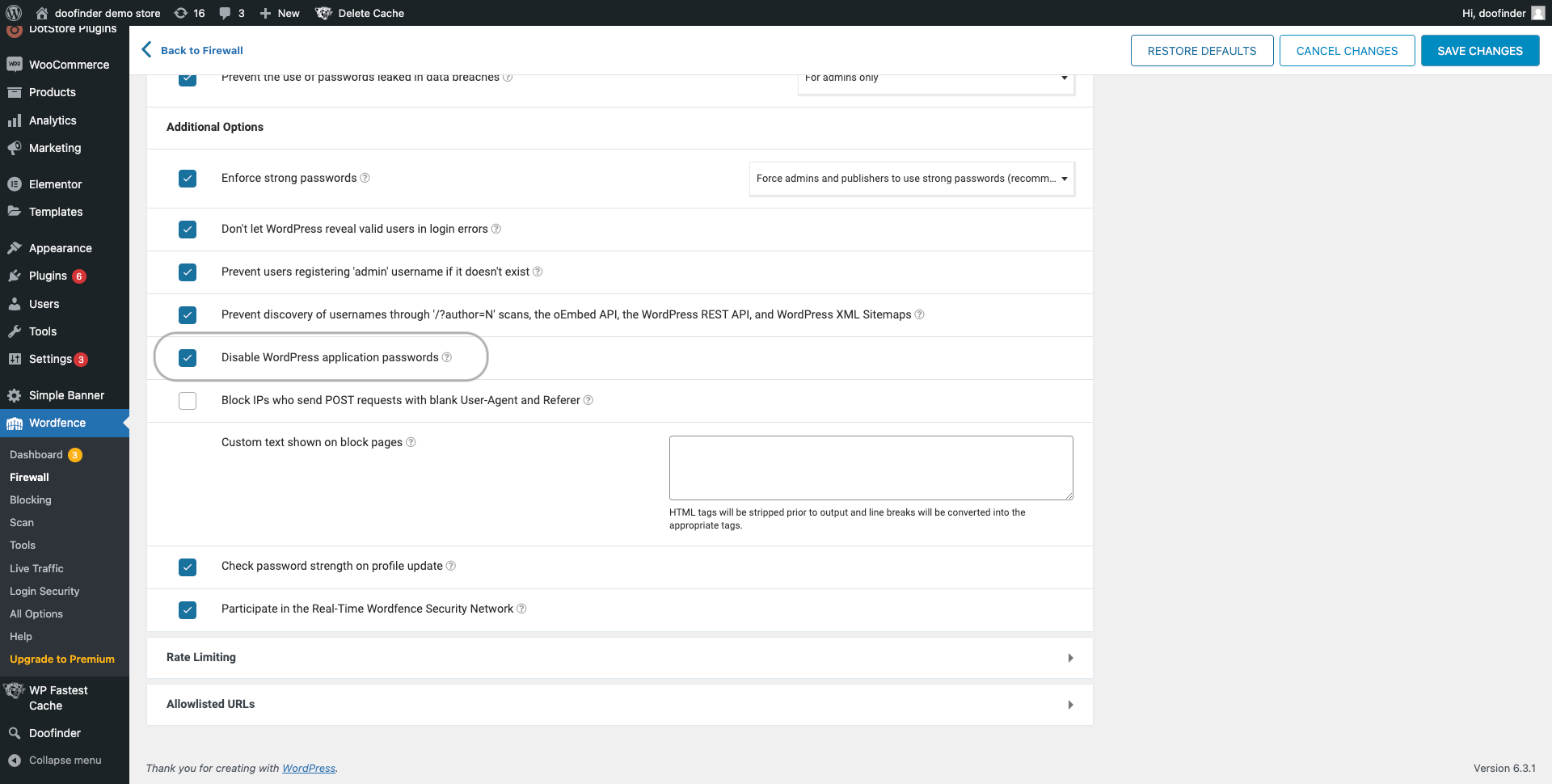Open Live Traffic submenu item

(x=36, y=569)
